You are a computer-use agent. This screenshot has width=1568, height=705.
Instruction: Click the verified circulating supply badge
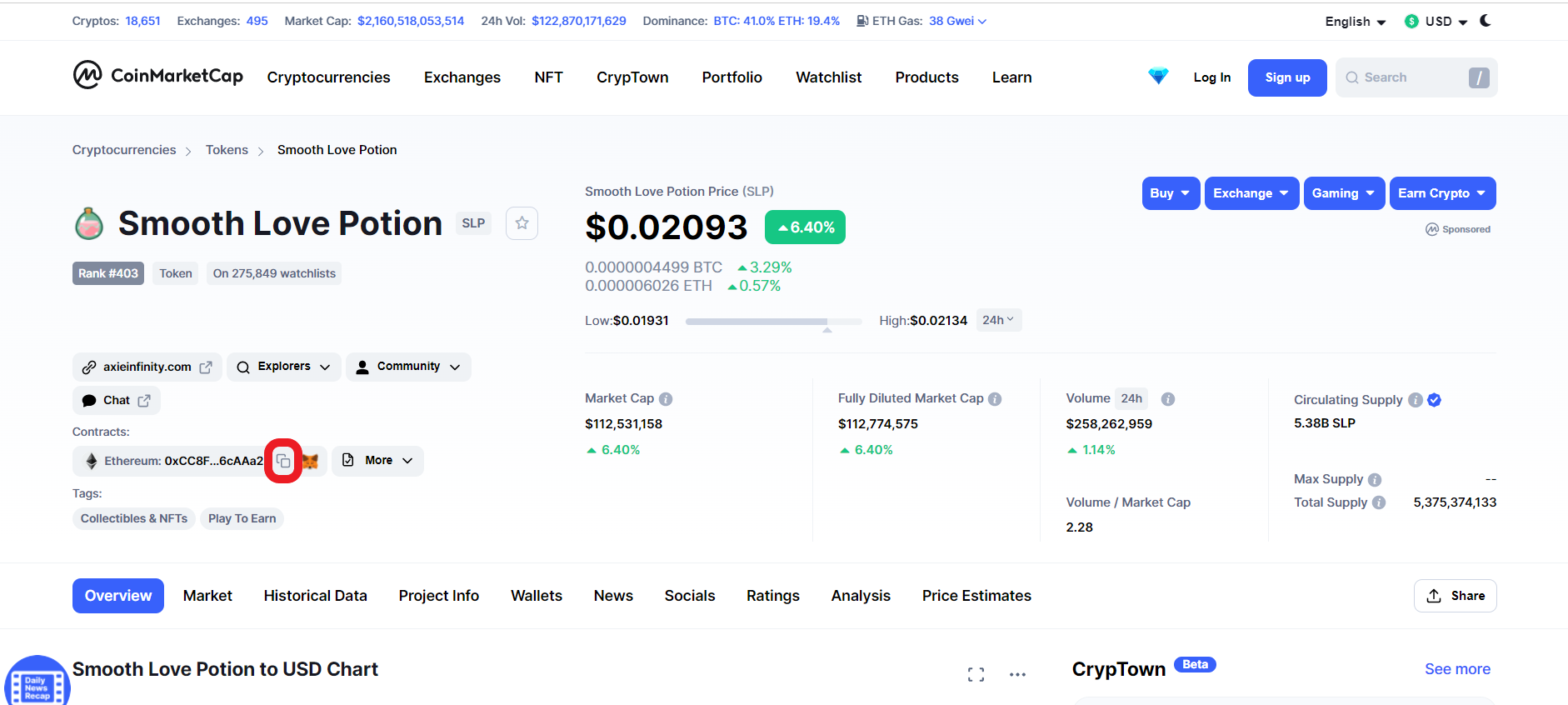click(1434, 400)
